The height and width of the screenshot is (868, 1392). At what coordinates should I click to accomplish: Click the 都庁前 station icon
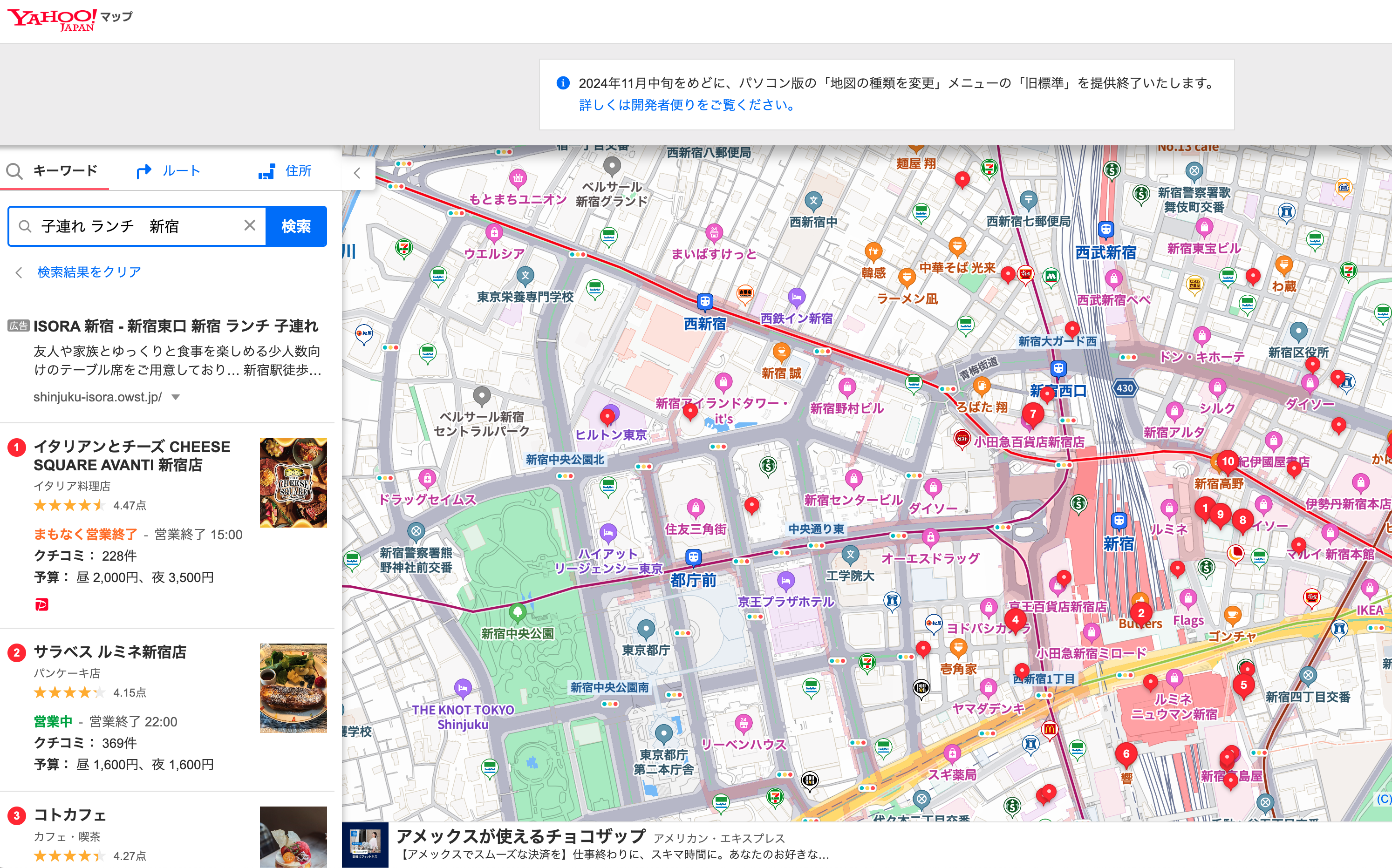click(694, 557)
